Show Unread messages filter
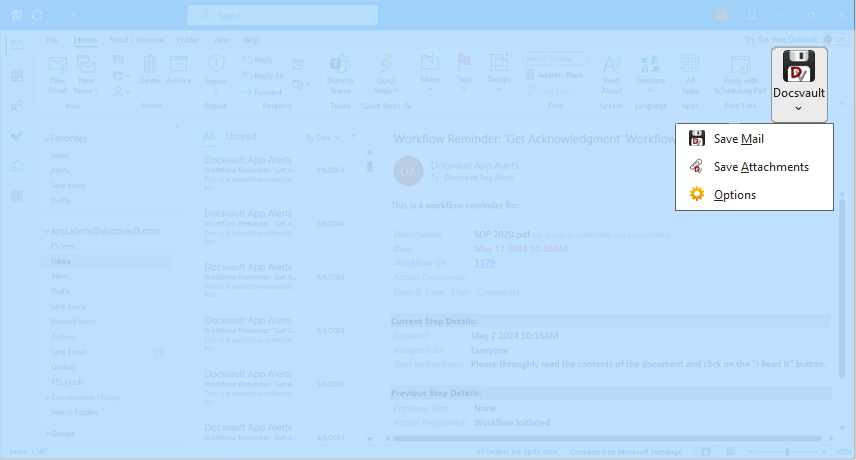856x460 pixels. [241, 136]
